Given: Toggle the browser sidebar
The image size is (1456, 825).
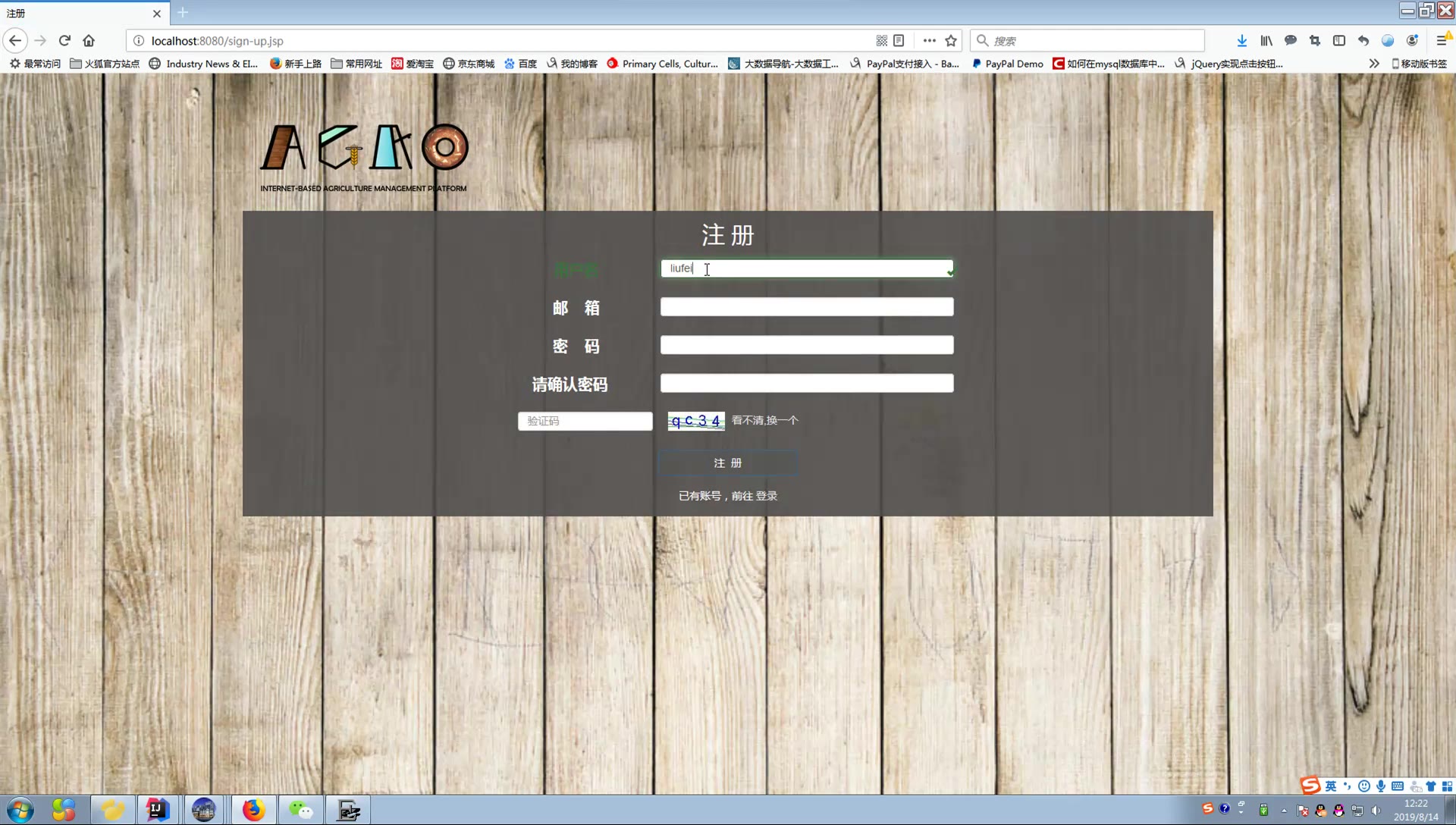Looking at the screenshot, I should (x=1339, y=41).
